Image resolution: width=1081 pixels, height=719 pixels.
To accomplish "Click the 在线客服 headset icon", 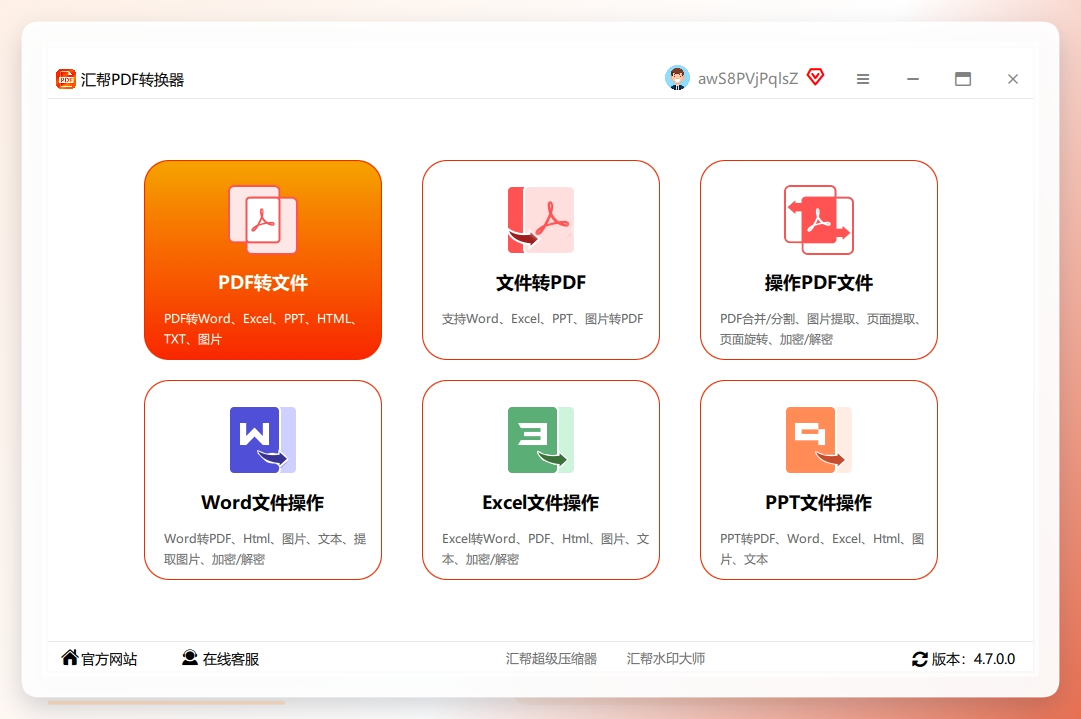I will coord(190,658).
